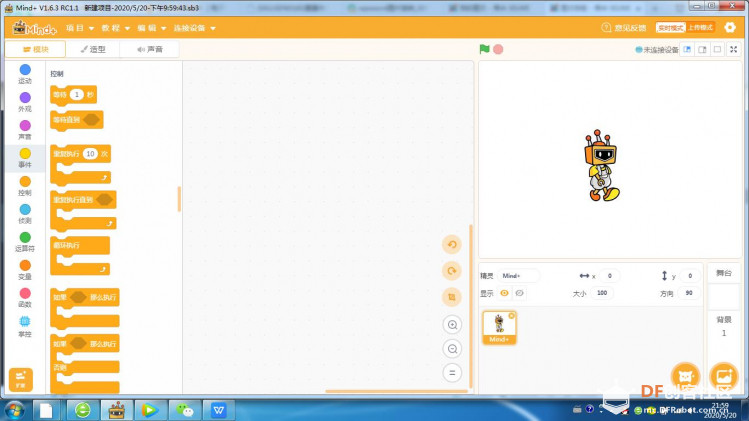
Task: Reset workspace zoom with equals icon
Action: pos(452,373)
